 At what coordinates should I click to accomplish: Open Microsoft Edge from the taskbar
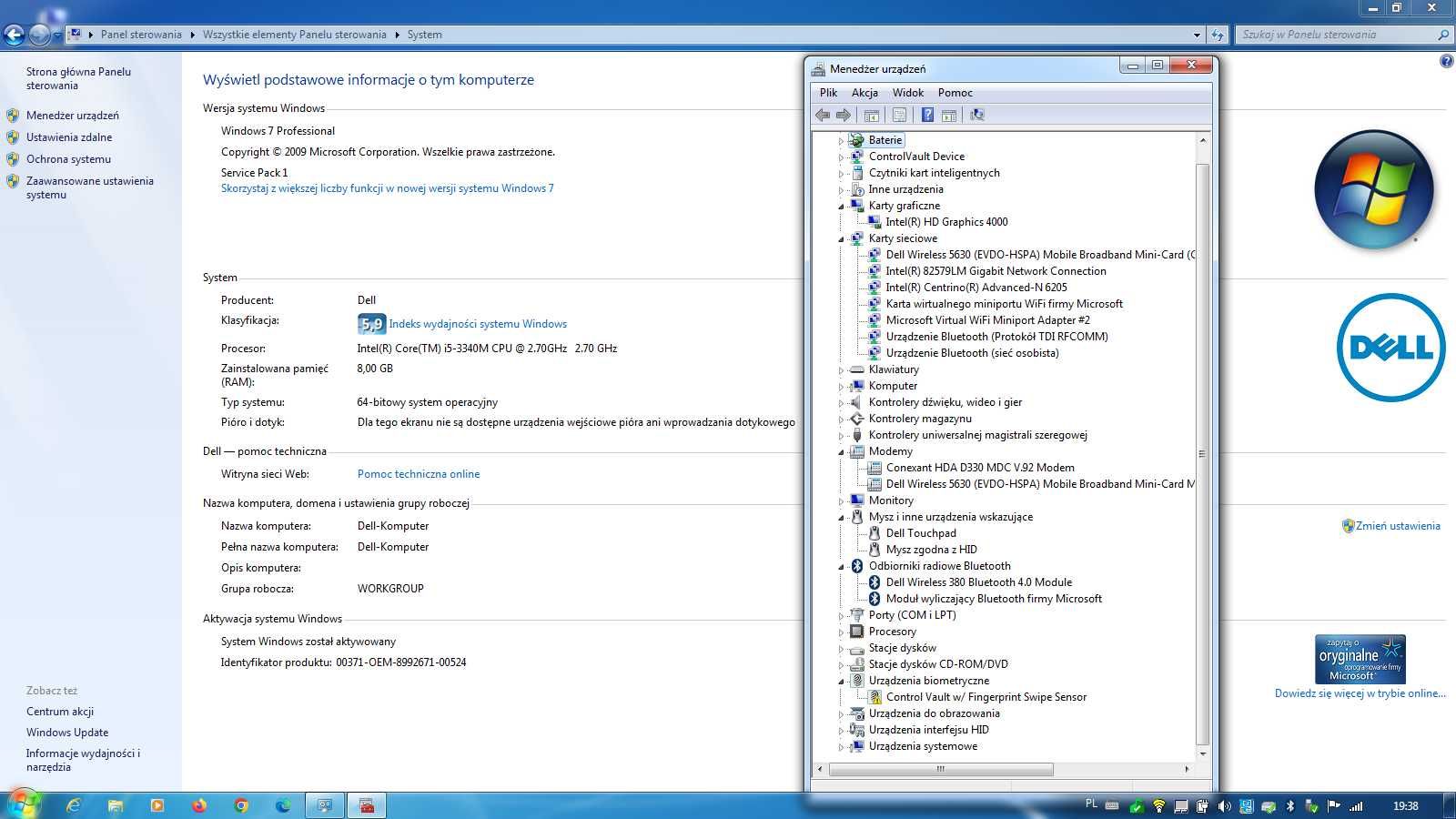coord(283,805)
